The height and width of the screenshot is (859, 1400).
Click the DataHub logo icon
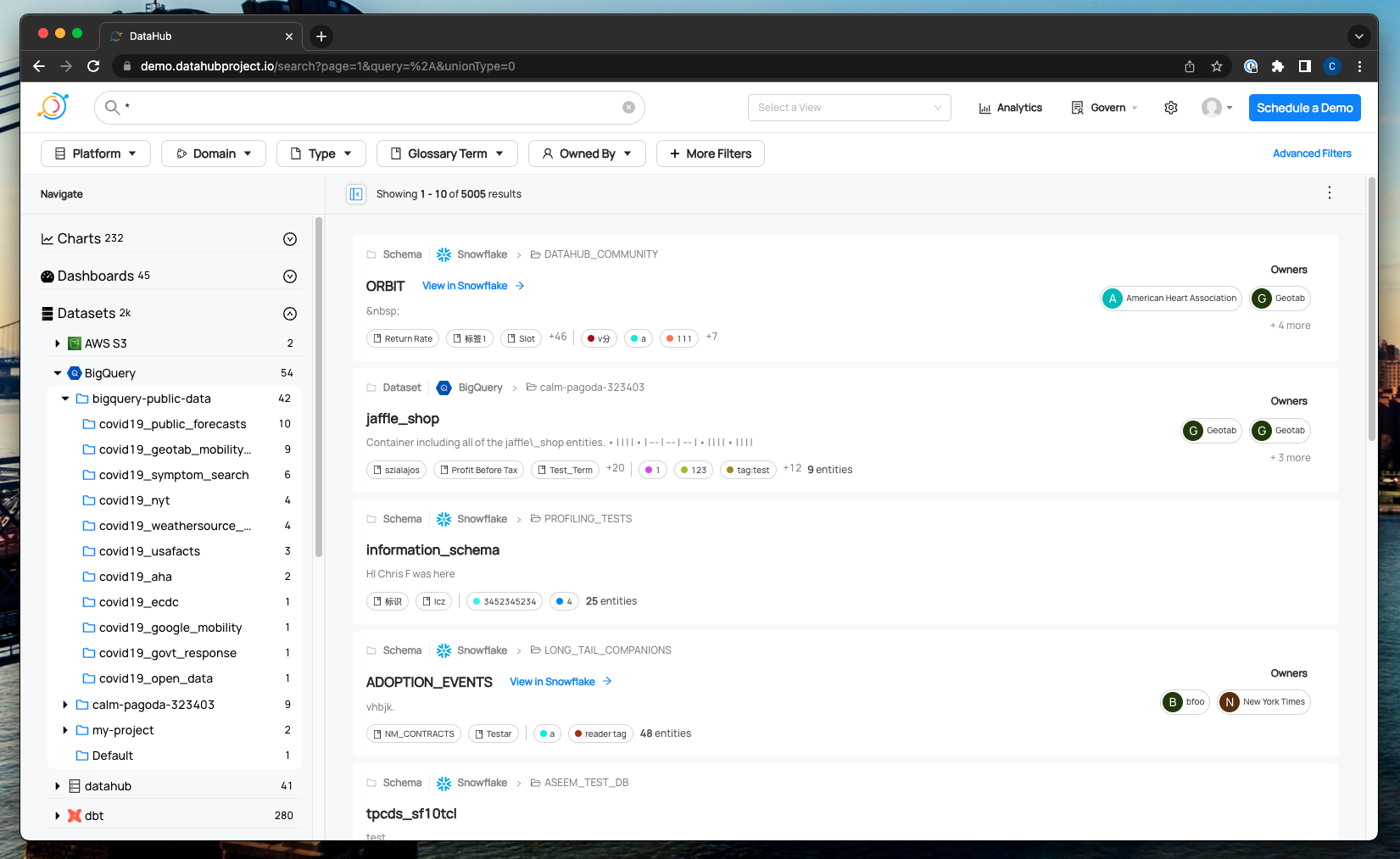pos(53,107)
